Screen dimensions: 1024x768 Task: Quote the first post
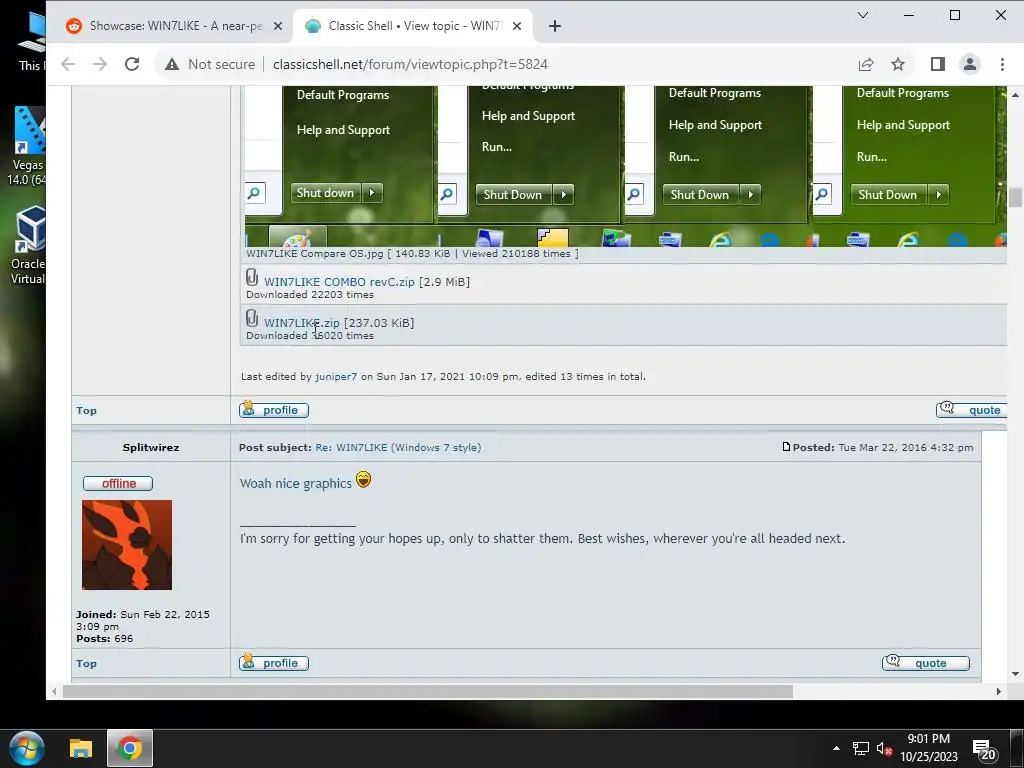pyautogui.click(x=971, y=410)
